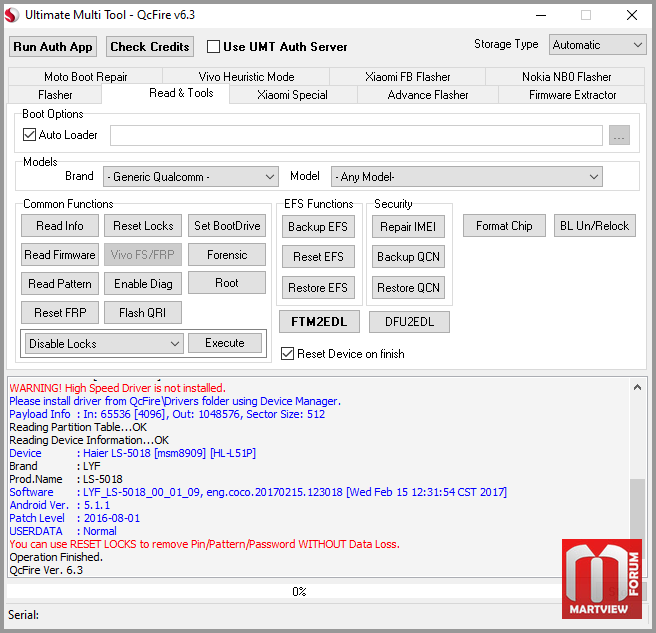Viewport: 656px width, 633px height.
Task: Open the Storage Type dropdown
Action: point(597,45)
